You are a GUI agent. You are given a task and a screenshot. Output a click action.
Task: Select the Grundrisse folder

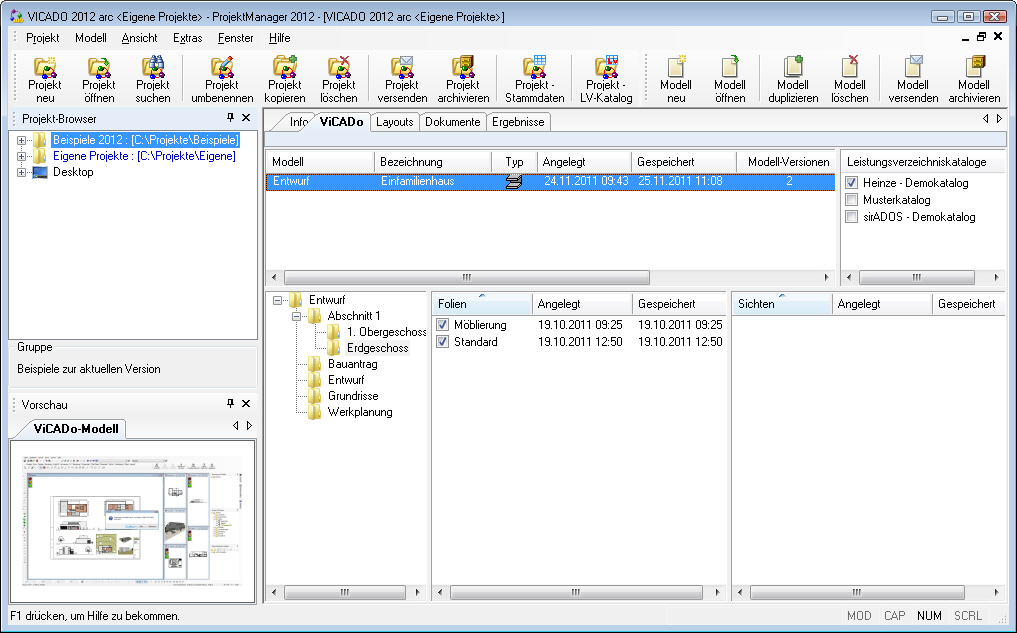pos(353,396)
